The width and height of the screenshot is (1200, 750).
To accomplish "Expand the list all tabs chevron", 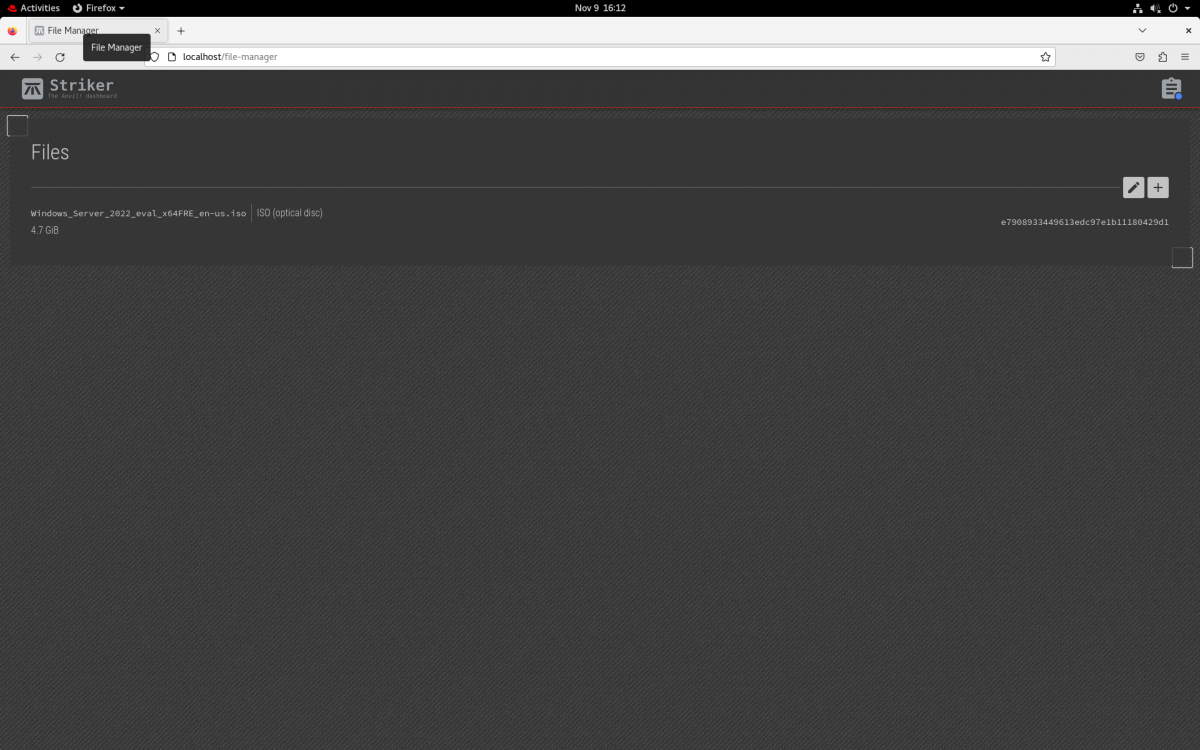I will (x=1143, y=31).
